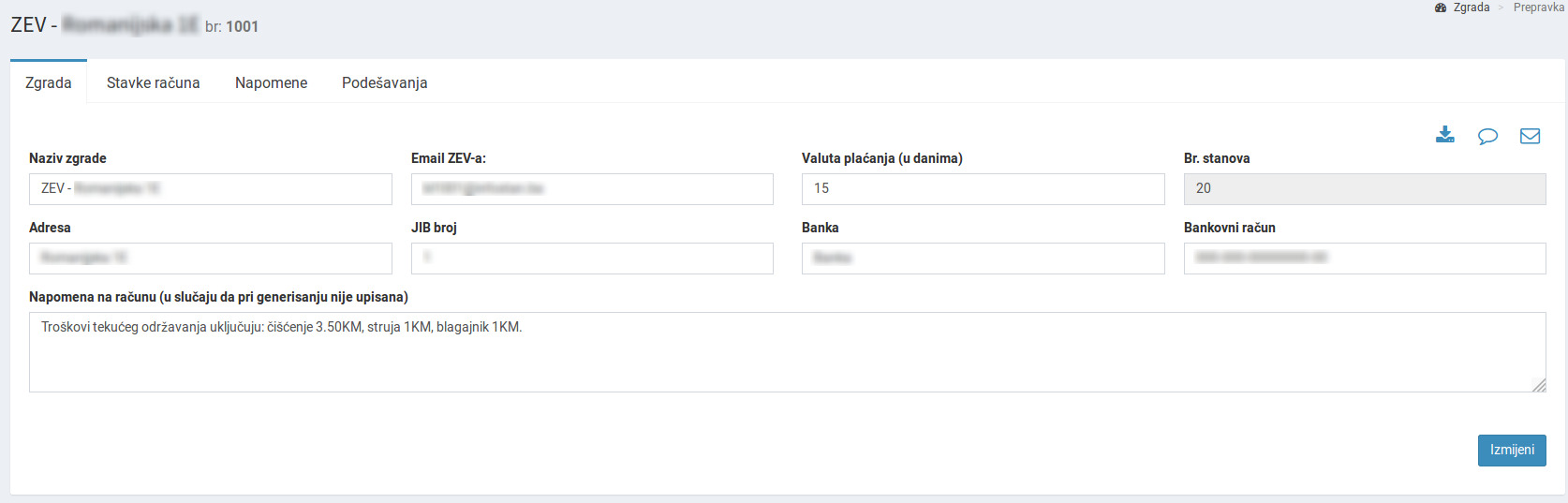
Task: Go to the Napomene tab
Action: [x=271, y=82]
